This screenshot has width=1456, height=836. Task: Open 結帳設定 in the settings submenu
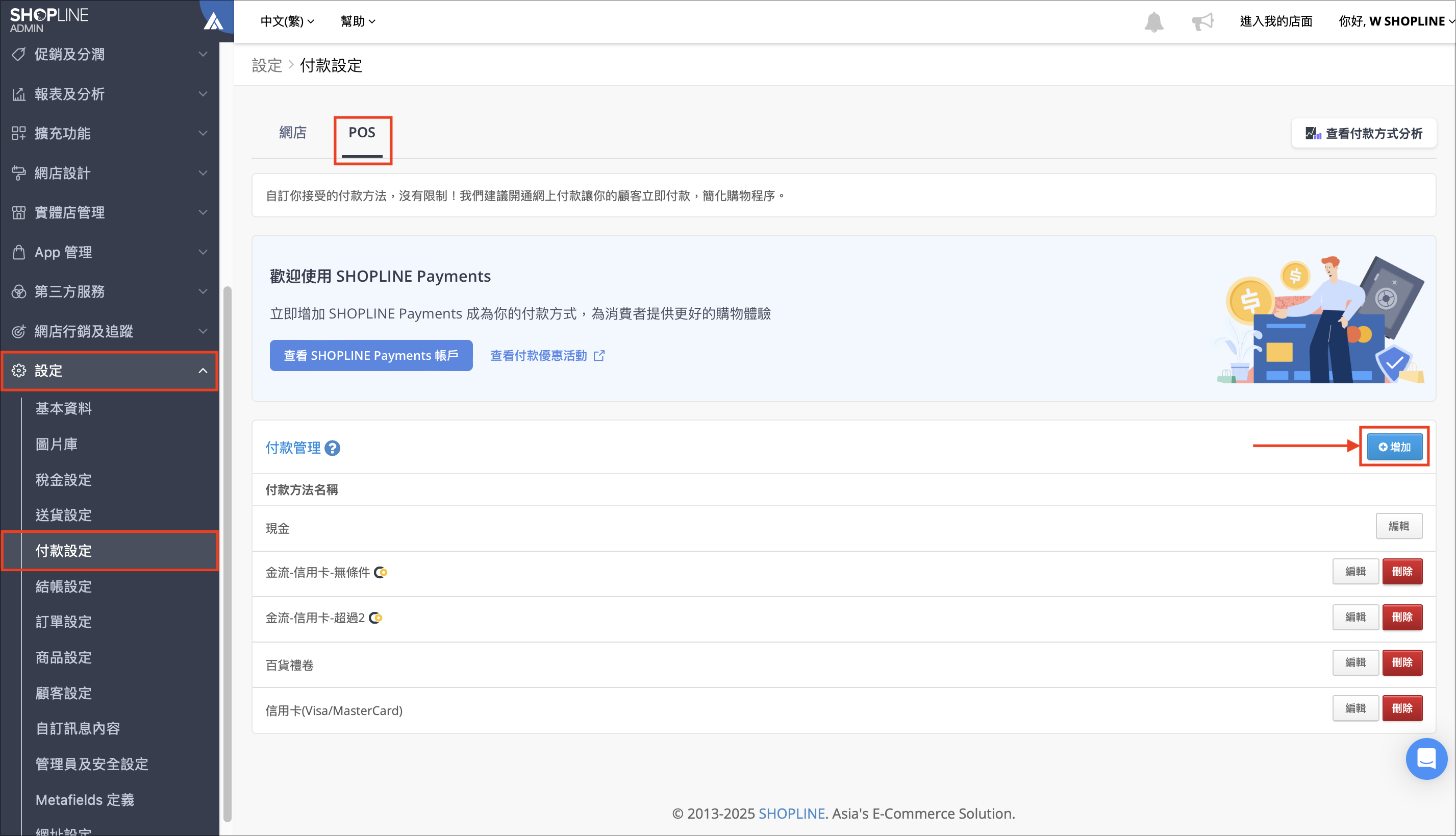point(63,586)
